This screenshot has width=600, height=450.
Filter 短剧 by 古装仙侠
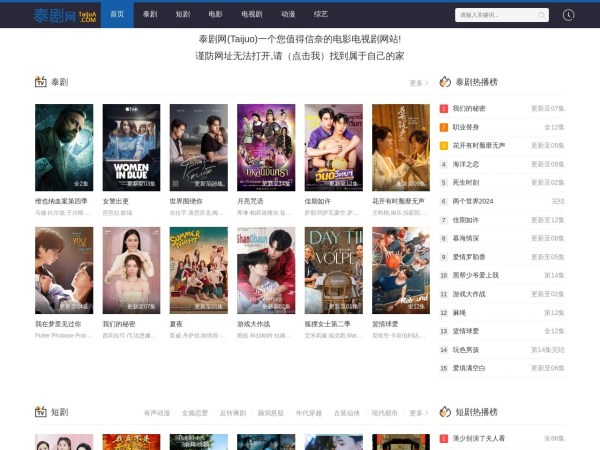pyautogui.click(x=347, y=413)
